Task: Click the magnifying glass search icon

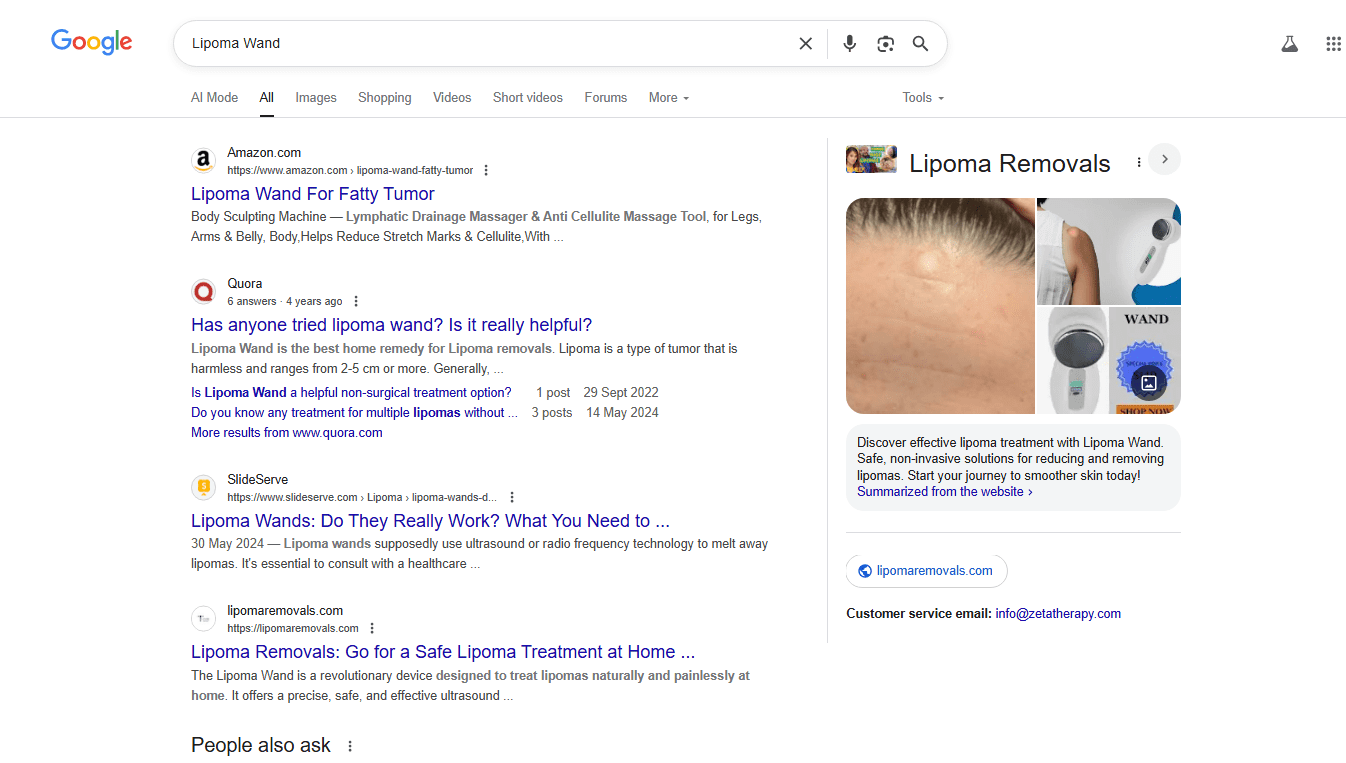Action: (x=920, y=44)
